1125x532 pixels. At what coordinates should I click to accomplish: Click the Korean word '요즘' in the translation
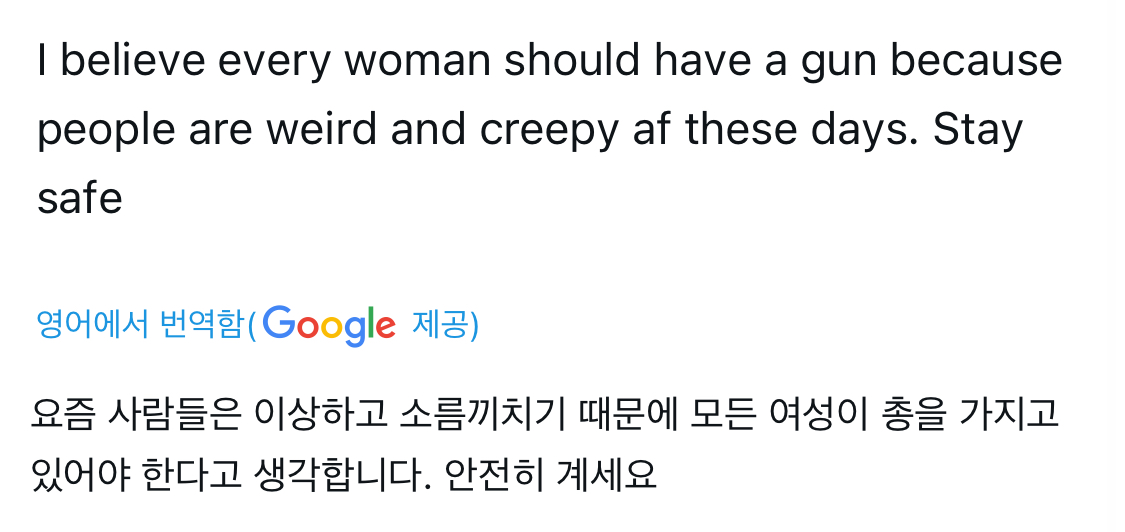62,414
